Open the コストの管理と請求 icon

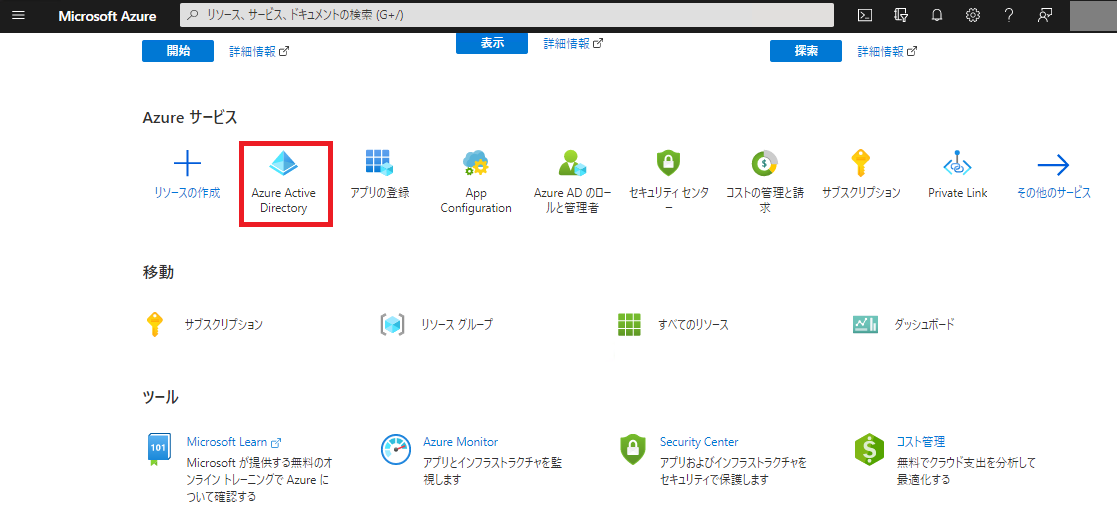(x=764, y=164)
